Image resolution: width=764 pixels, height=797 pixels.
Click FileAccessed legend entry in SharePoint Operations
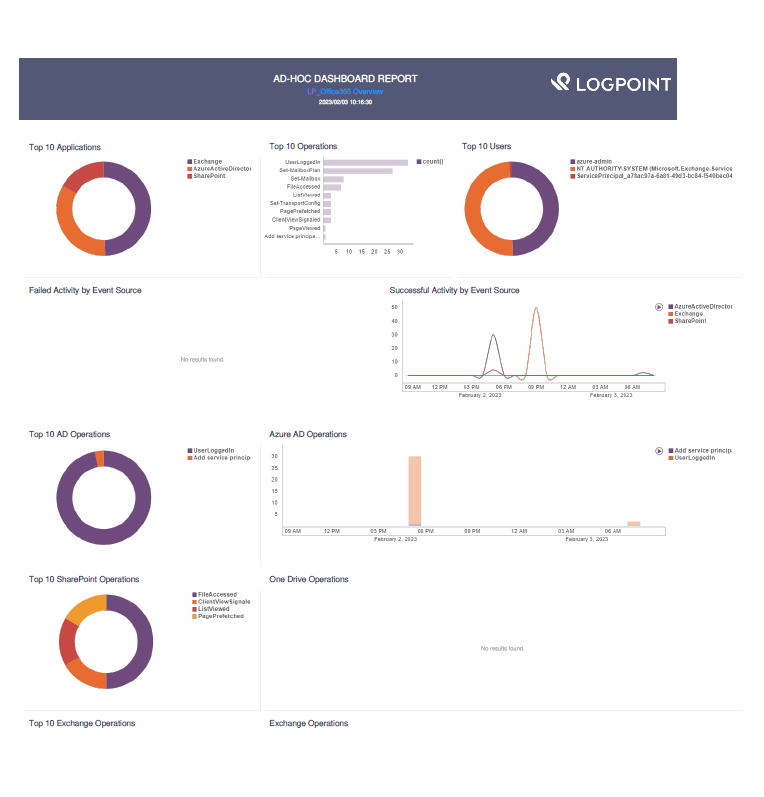point(215,594)
